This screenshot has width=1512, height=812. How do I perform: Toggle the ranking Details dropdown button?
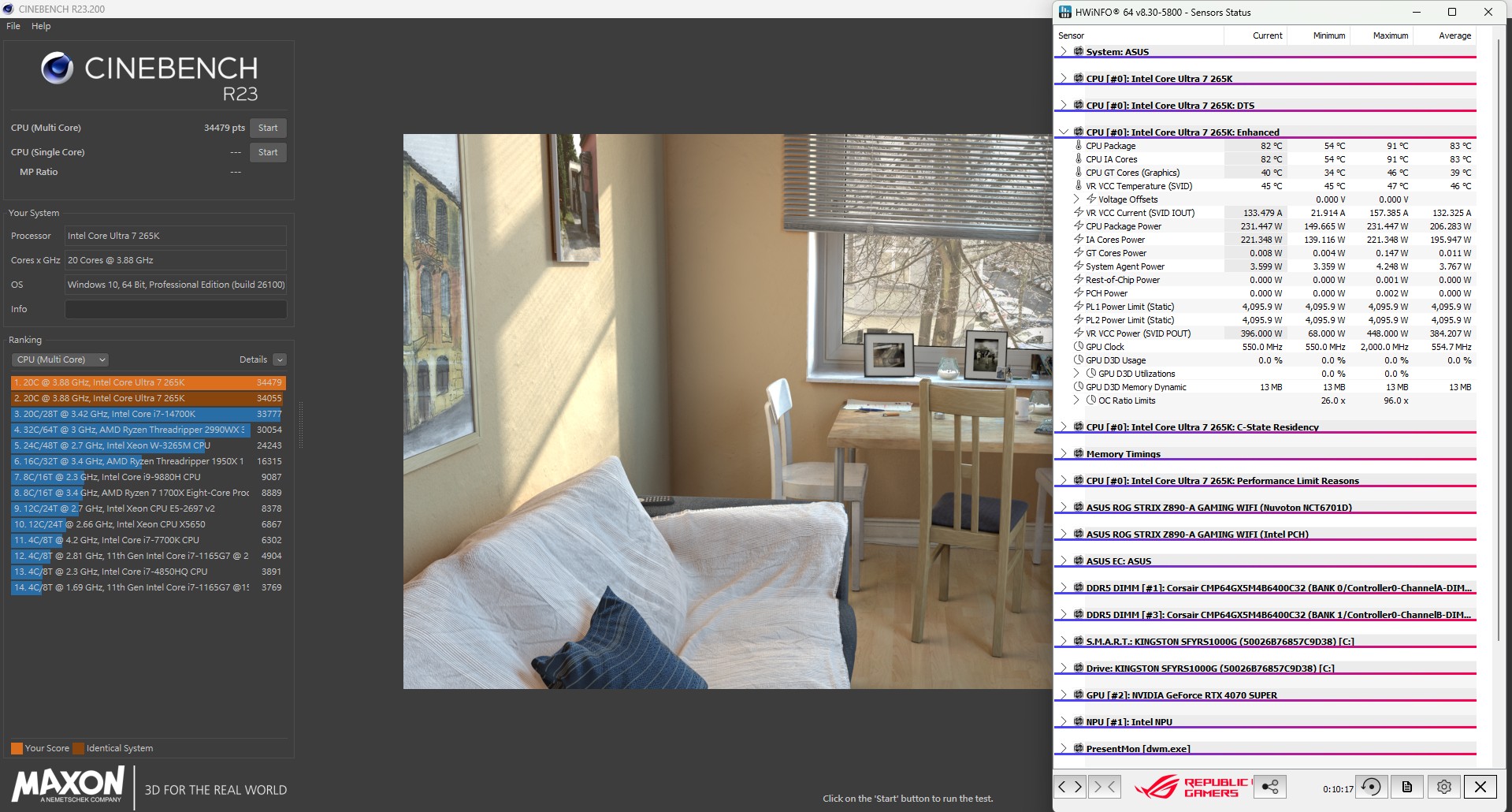tap(280, 359)
